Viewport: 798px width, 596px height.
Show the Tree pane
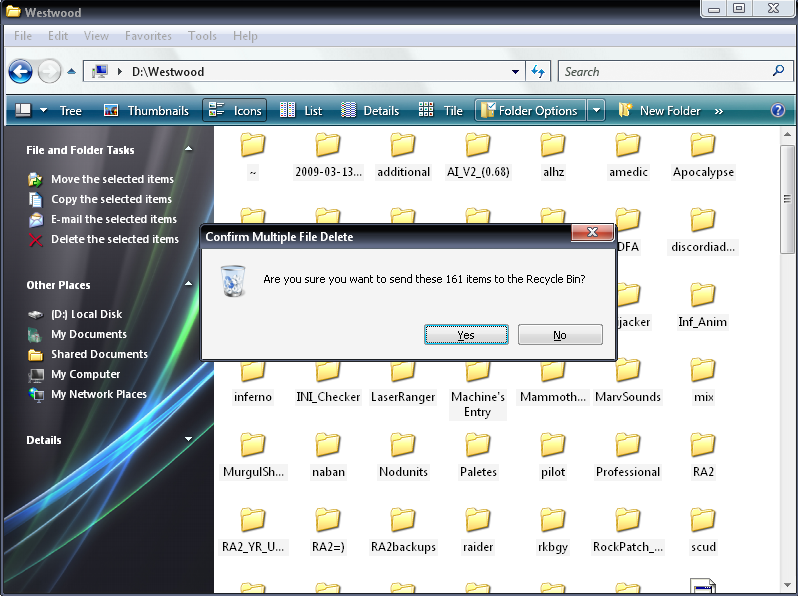(70, 110)
